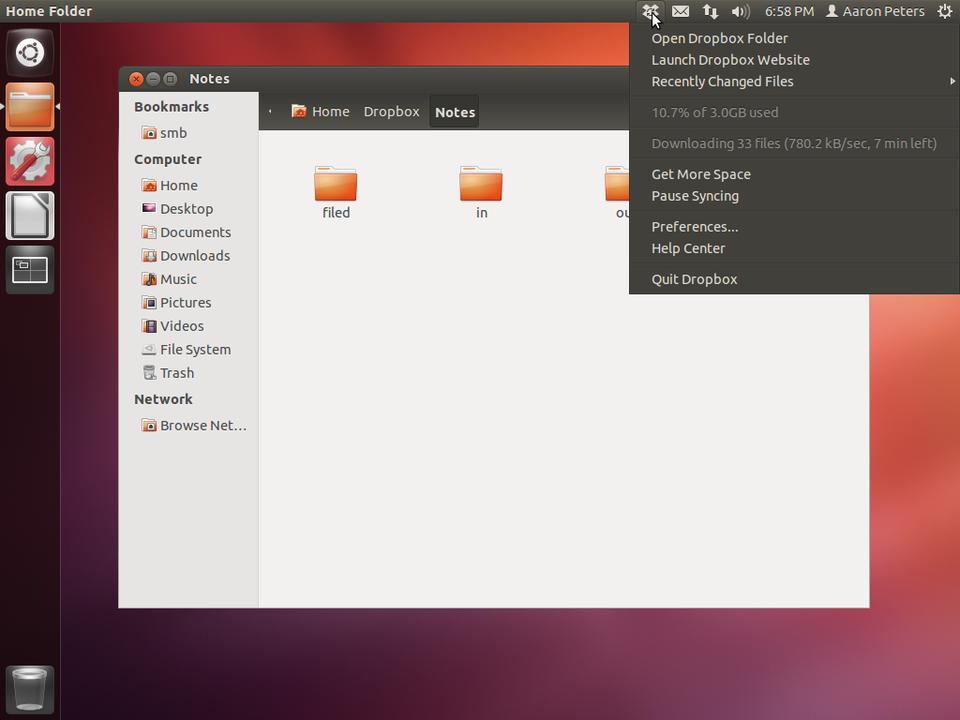Open the network connections indicator
This screenshot has width=960, height=720.
pyautogui.click(x=710, y=12)
